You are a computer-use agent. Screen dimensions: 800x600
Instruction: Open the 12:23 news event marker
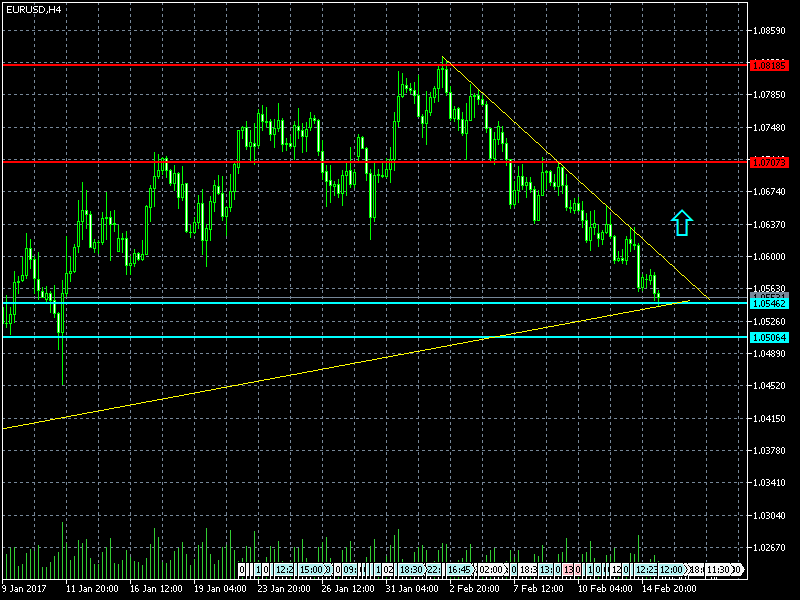[645, 569]
